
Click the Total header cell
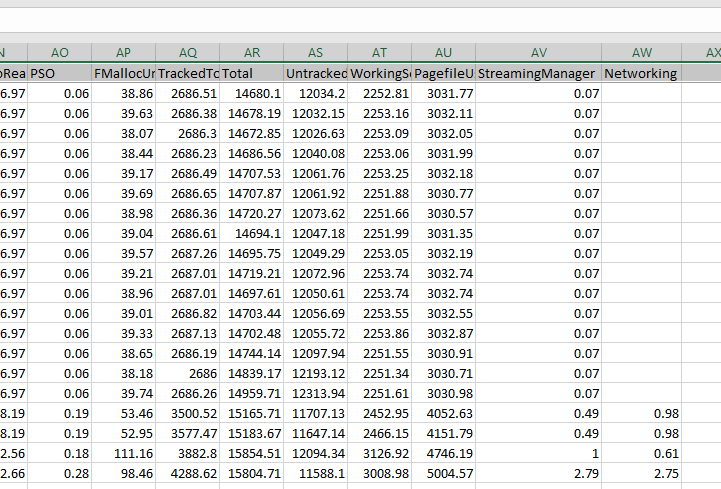click(252, 74)
